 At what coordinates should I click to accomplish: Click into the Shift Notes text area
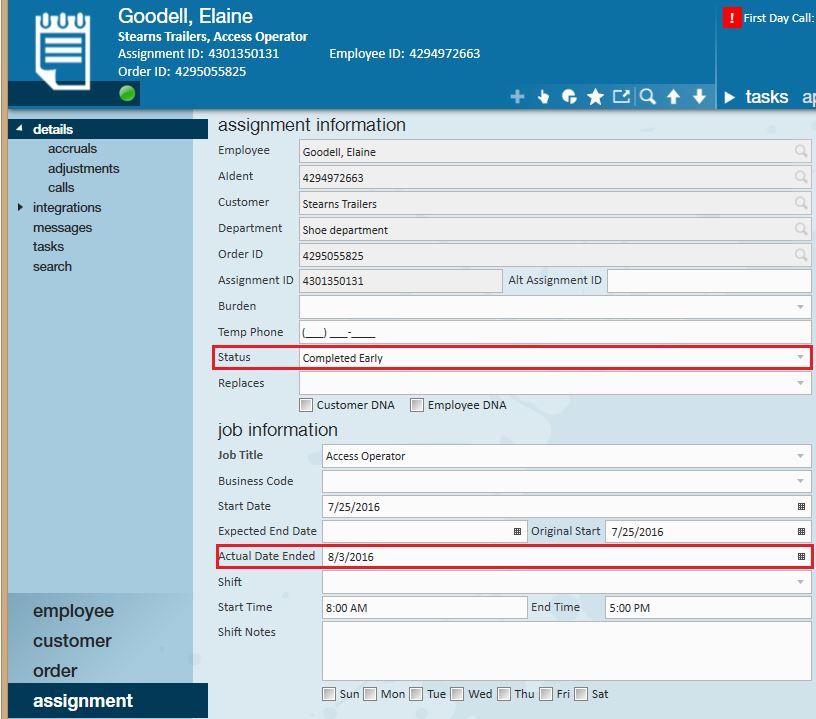[x=566, y=651]
